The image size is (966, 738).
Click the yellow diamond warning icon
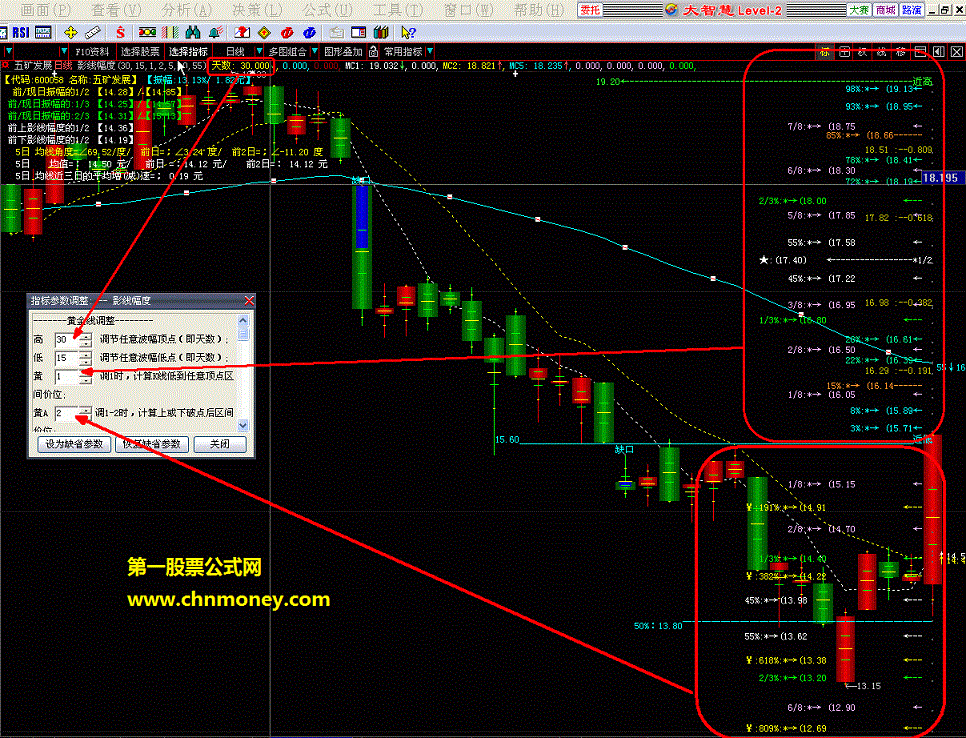pos(264,32)
